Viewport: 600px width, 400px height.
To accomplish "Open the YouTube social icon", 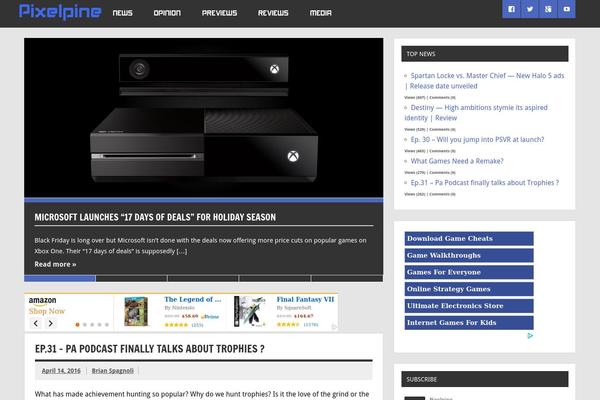I will [567, 9].
